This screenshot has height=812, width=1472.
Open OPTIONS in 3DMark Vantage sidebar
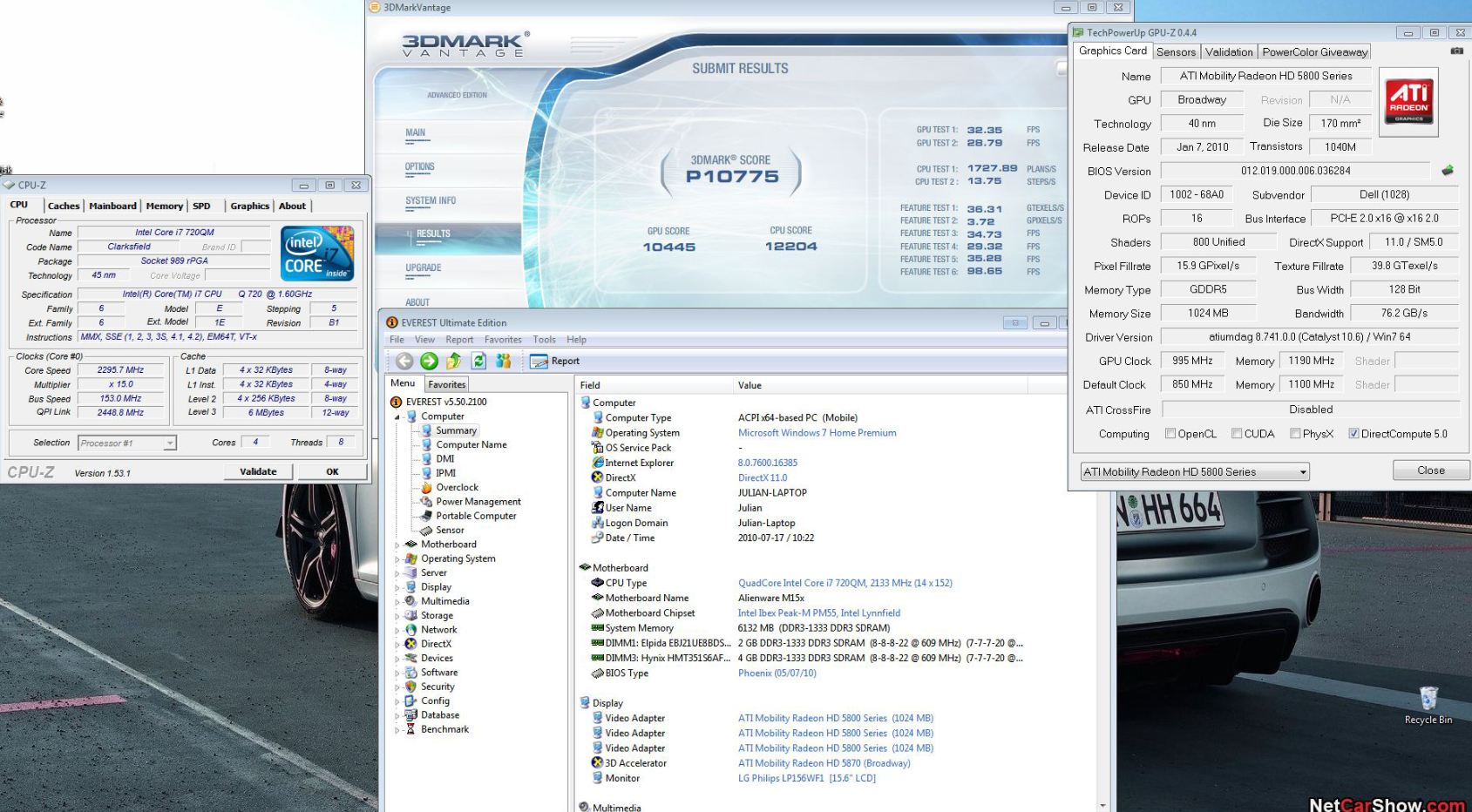420,167
